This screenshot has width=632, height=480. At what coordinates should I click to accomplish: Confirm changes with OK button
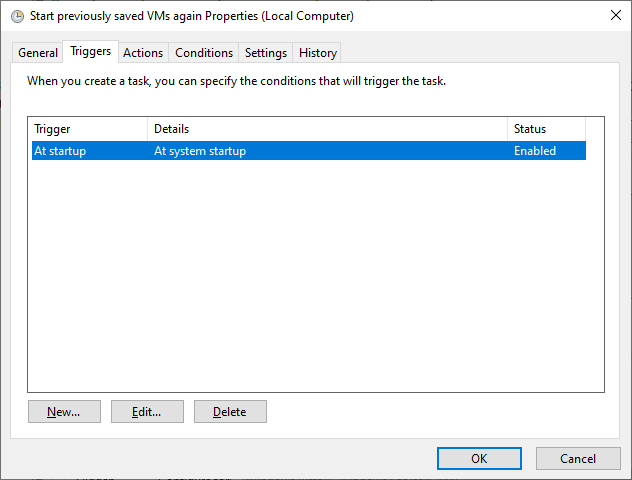(x=479, y=458)
